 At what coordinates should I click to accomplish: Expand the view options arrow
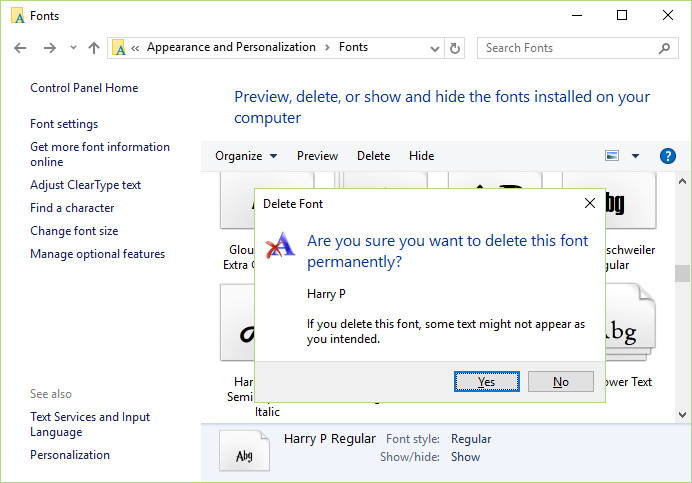636,156
